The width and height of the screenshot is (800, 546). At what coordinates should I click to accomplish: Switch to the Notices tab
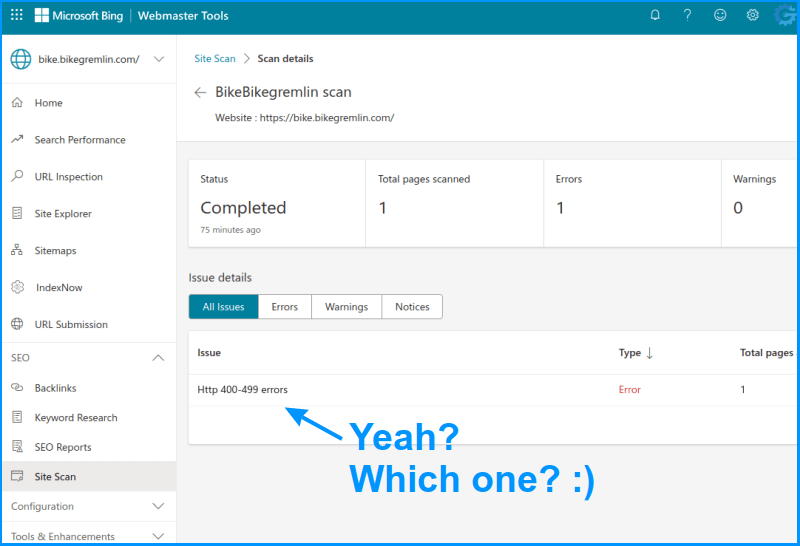[x=412, y=307]
